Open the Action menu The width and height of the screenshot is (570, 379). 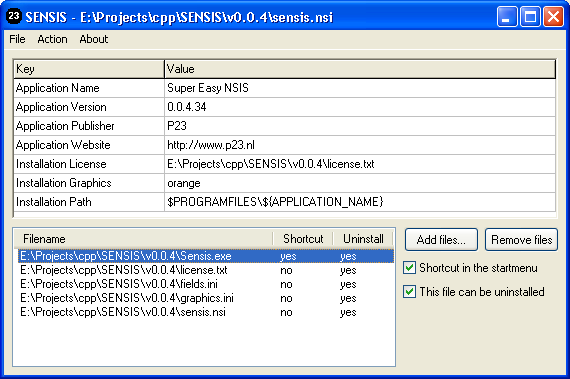tap(52, 39)
